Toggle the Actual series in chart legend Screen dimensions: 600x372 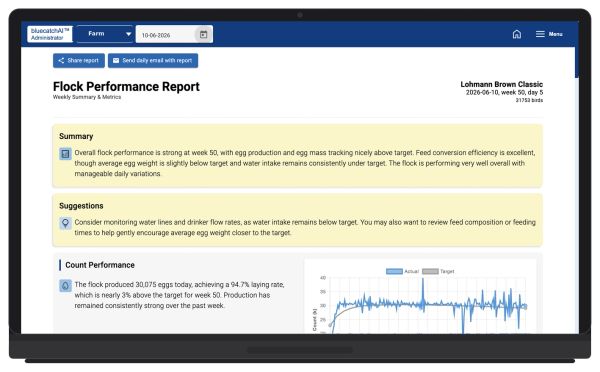[403, 271]
